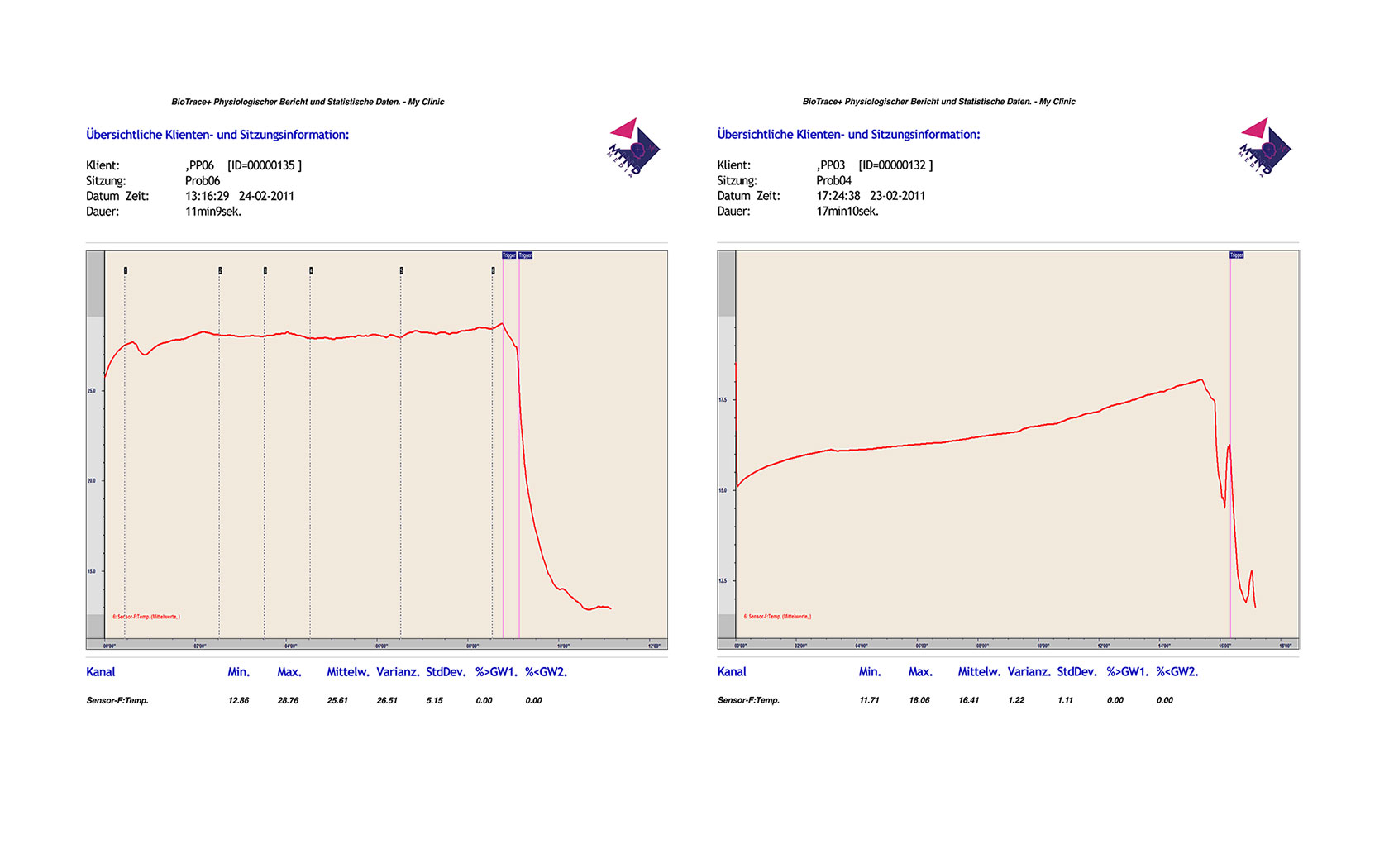Screen dimensions: 1389x868
Task: Click the 'Mittelw.' column header in the right table
Action: click(979, 672)
